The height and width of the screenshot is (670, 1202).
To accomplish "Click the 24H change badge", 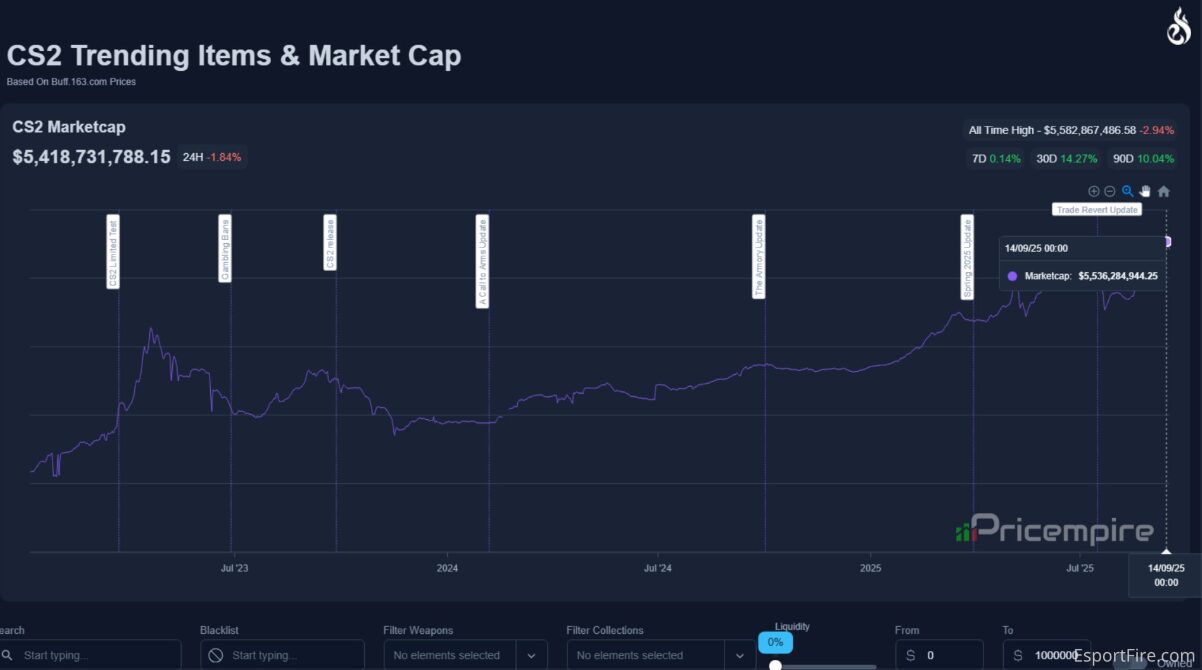I will [212, 157].
